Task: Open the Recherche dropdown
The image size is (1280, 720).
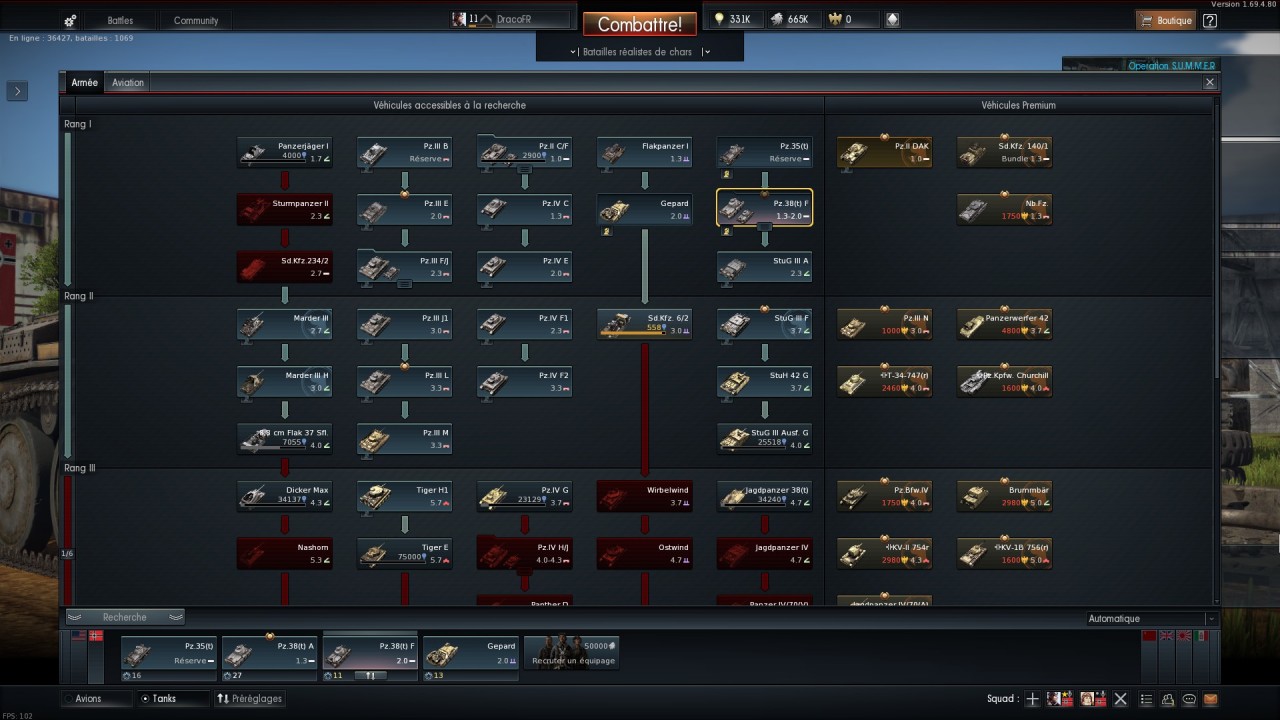Action: [x=125, y=617]
